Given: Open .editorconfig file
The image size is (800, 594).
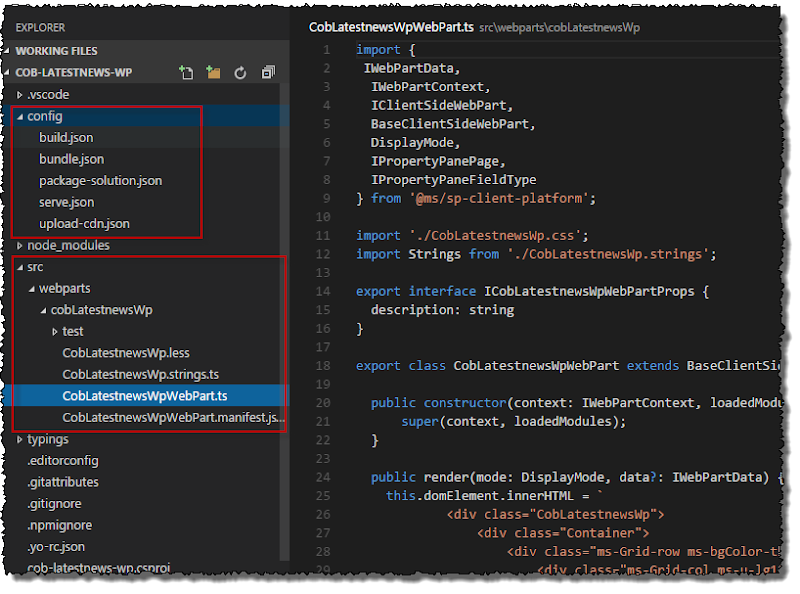Looking at the screenshot, I should pyautogui.click(x=63, y=461).
